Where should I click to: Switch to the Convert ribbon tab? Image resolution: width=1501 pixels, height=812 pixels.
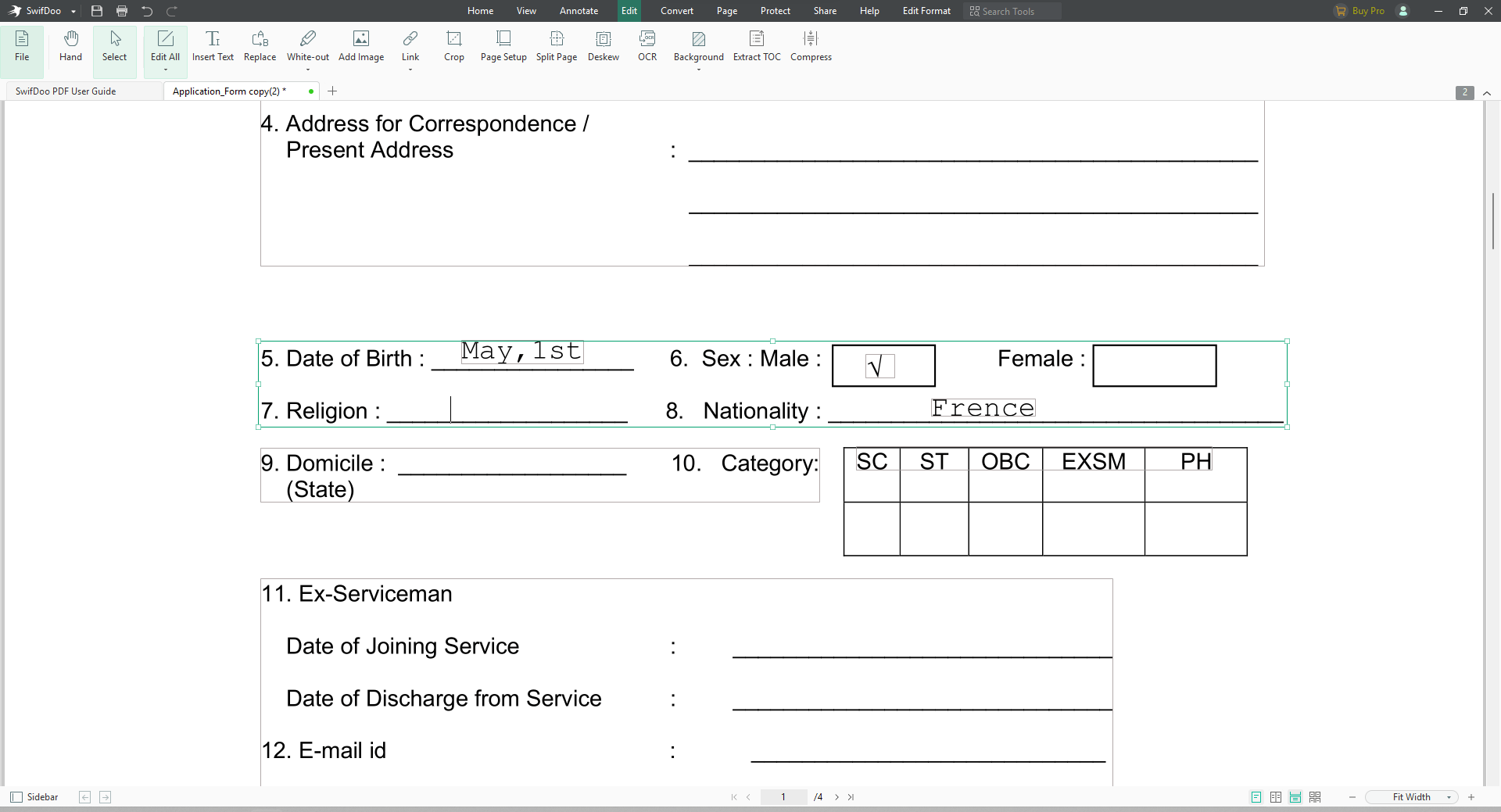point(676,11)
